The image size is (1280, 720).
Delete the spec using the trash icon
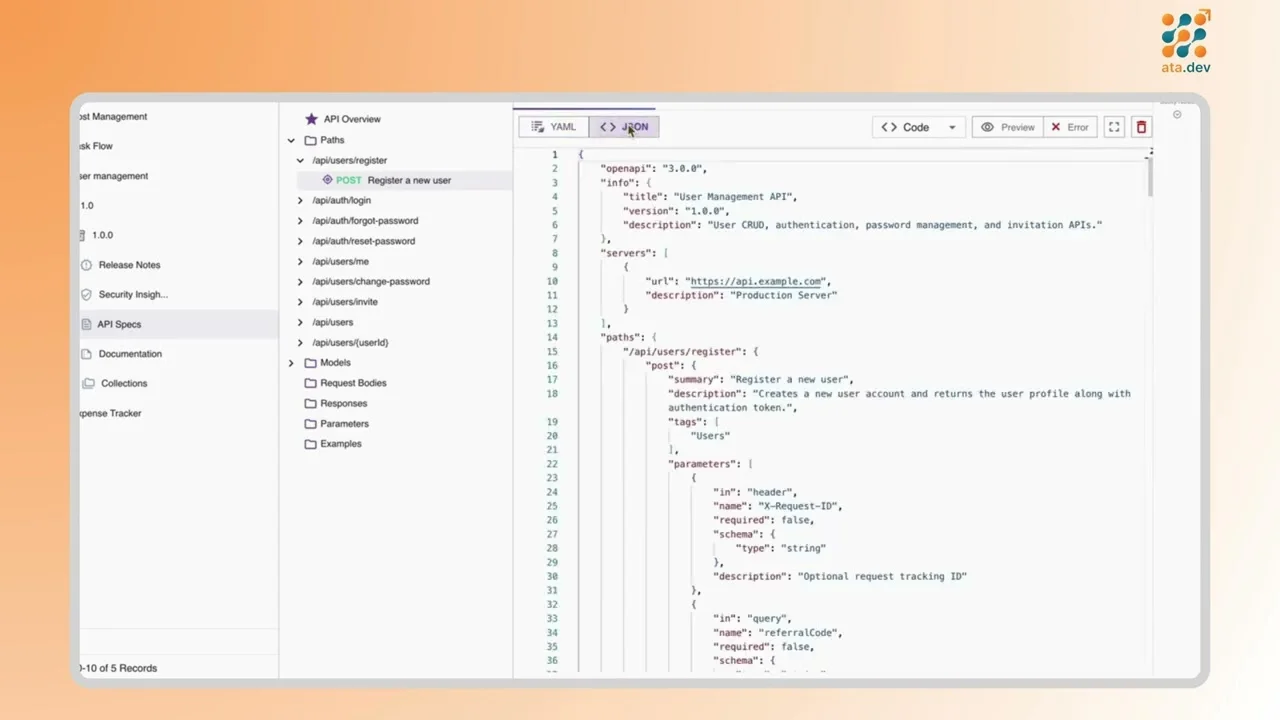(x=1141, y=127)
